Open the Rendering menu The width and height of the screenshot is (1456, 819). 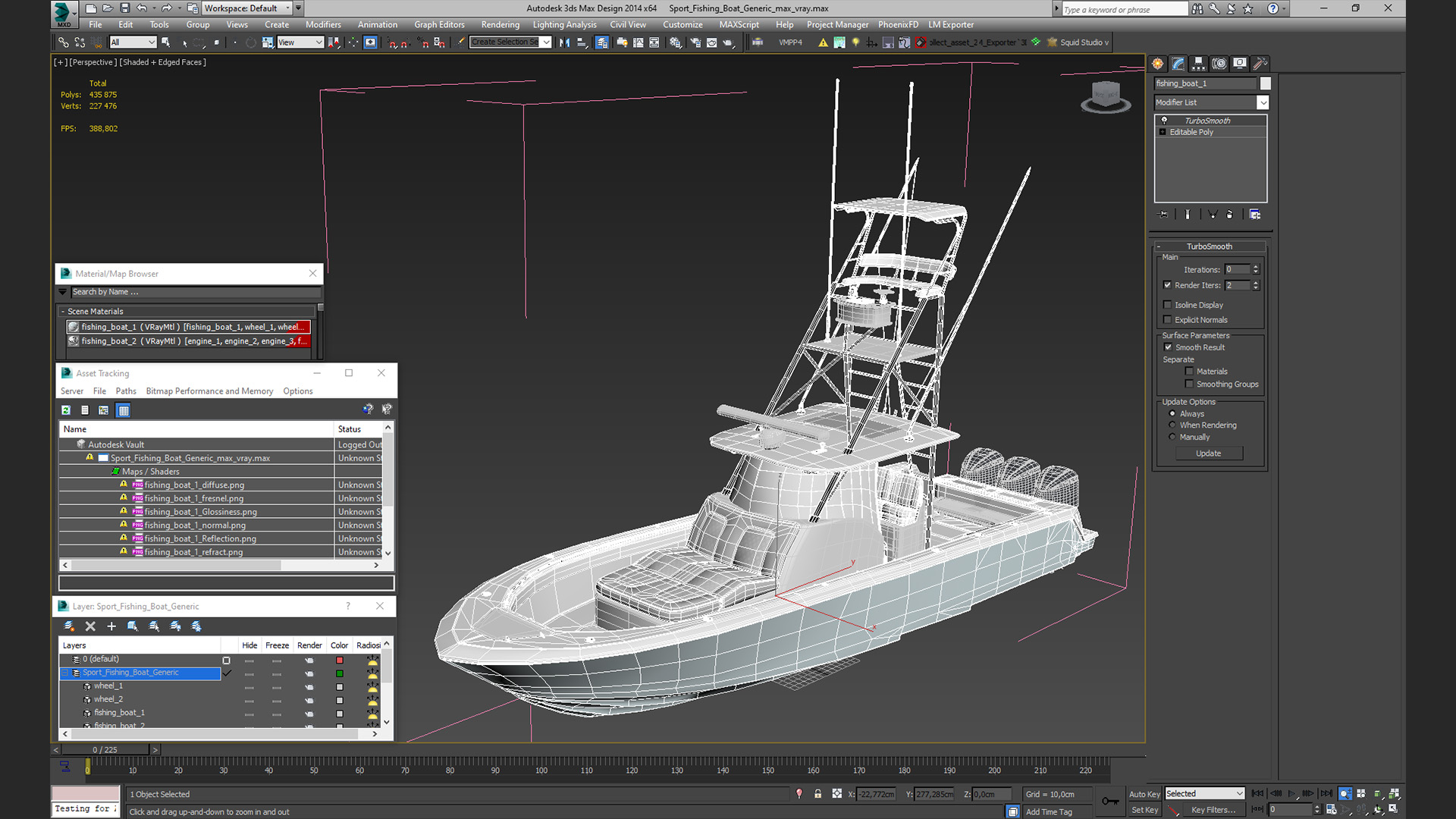click(500, 25)
